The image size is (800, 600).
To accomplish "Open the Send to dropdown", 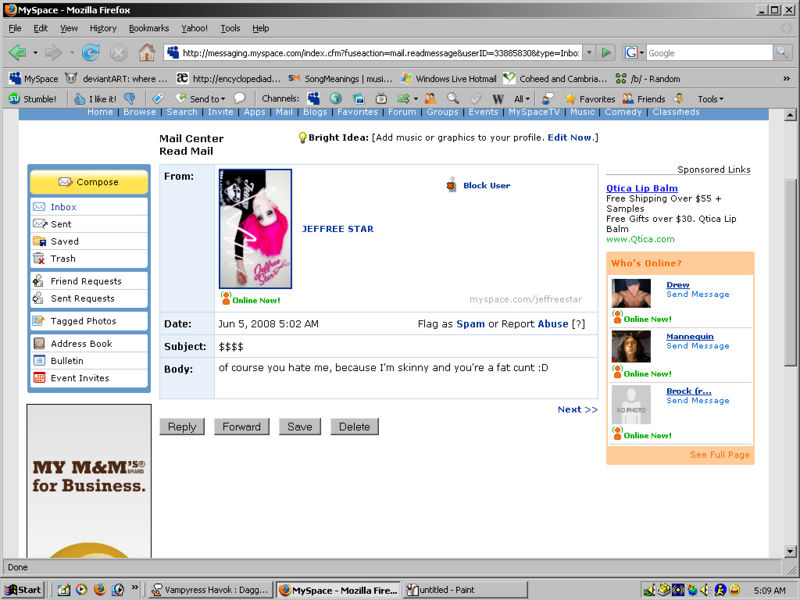I will coord(201,98).
